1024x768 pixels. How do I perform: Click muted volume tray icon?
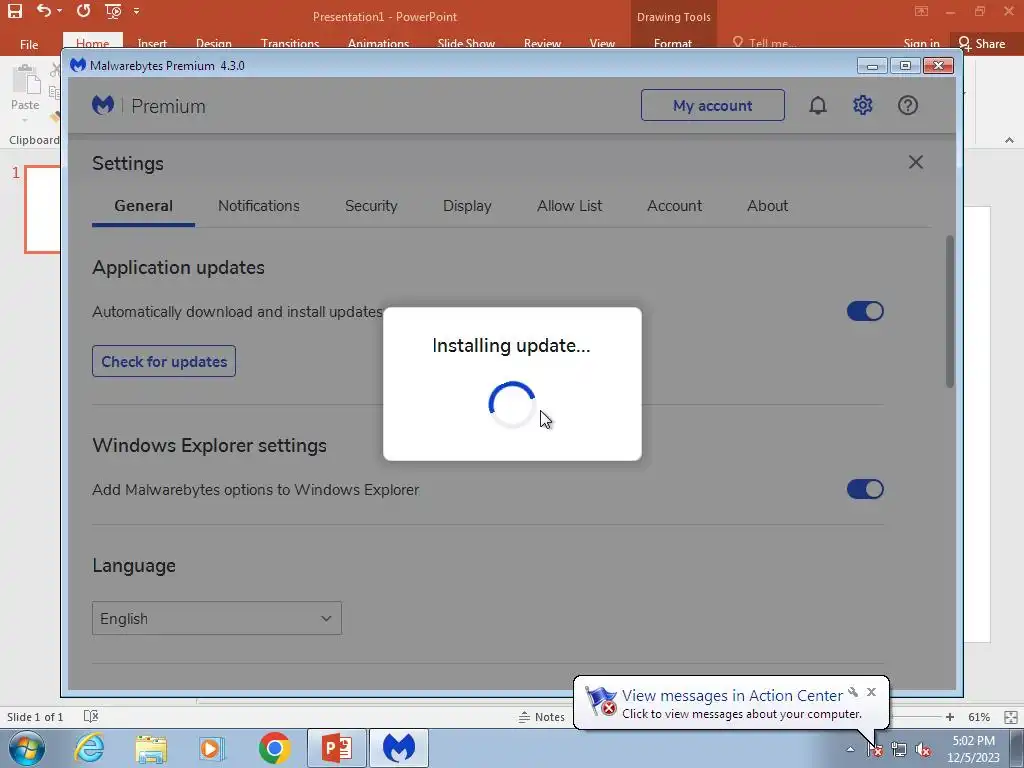coord(922,750)
